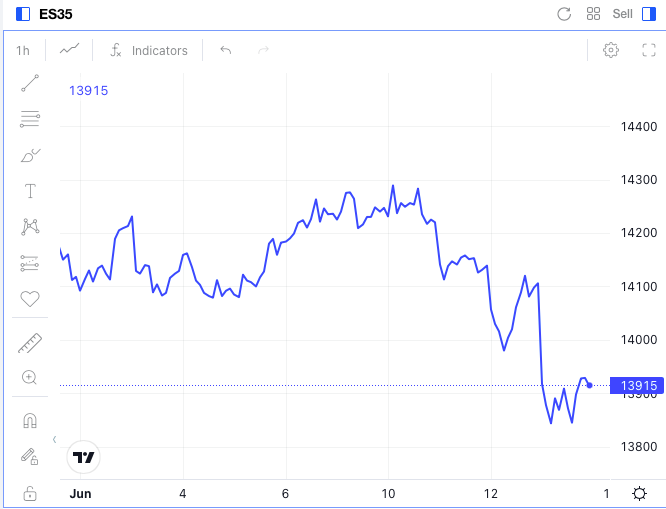Click the 13915 legend value
Viewport: 666px width, 509px height.
pos(88,90)
